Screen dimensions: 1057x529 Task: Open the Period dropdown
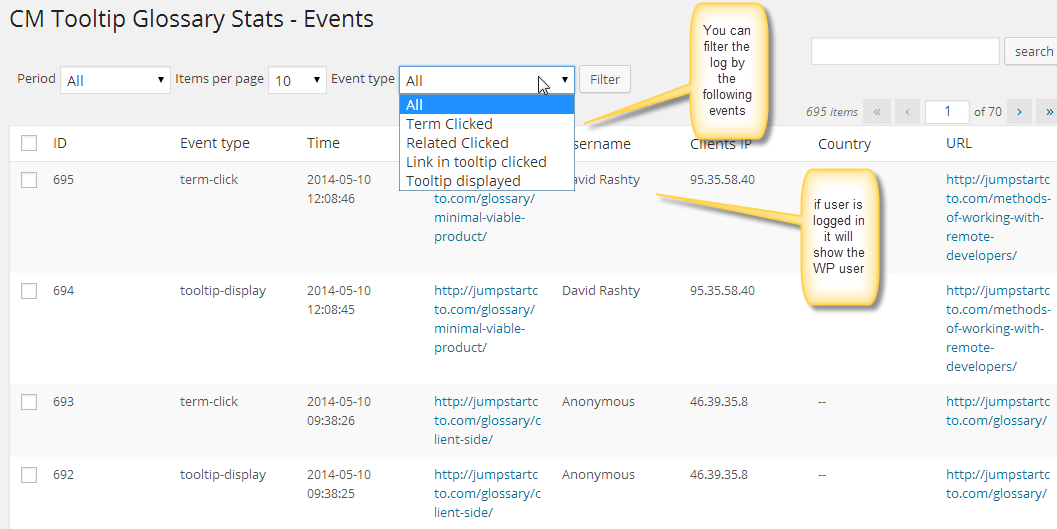coord(115,80)
